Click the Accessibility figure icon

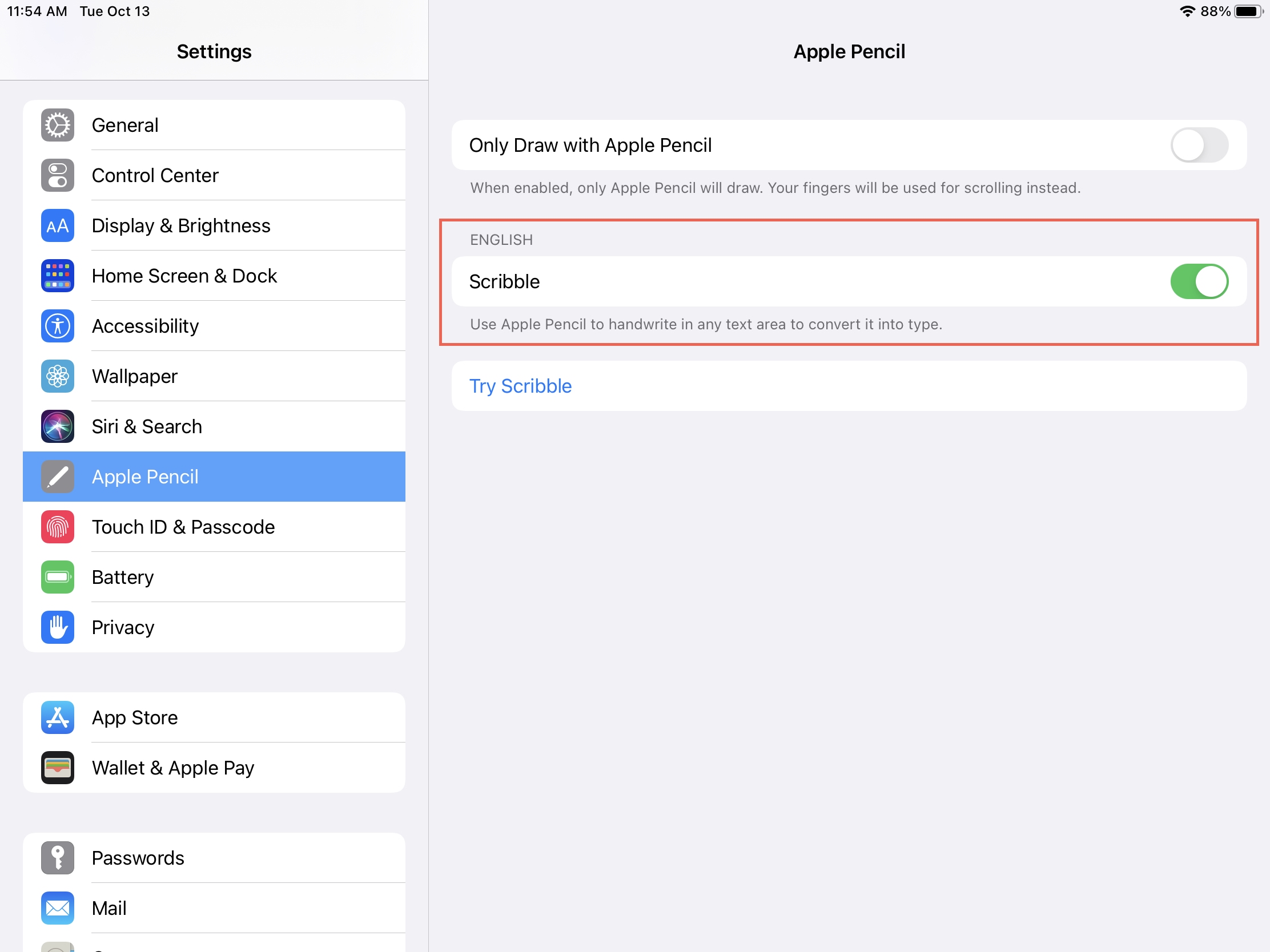coord(58,326)
